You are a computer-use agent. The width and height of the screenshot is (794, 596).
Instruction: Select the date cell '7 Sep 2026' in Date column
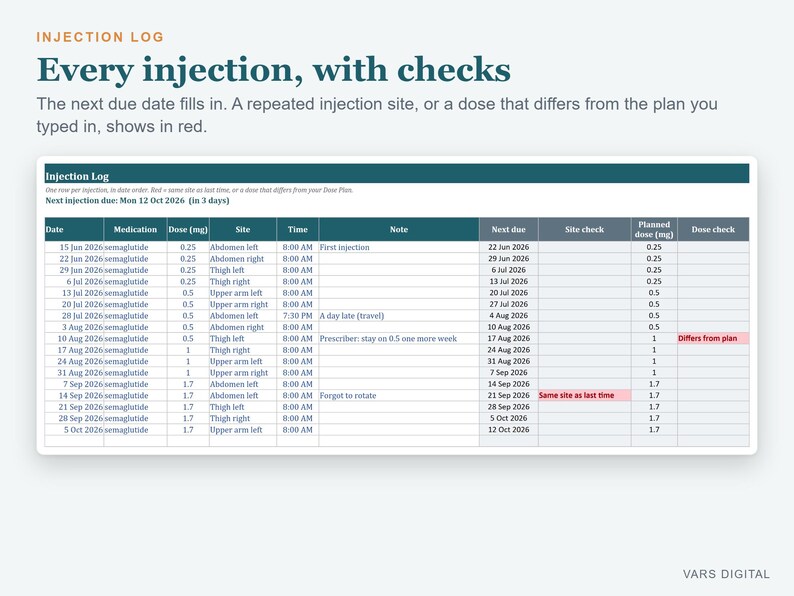[74, 384]
